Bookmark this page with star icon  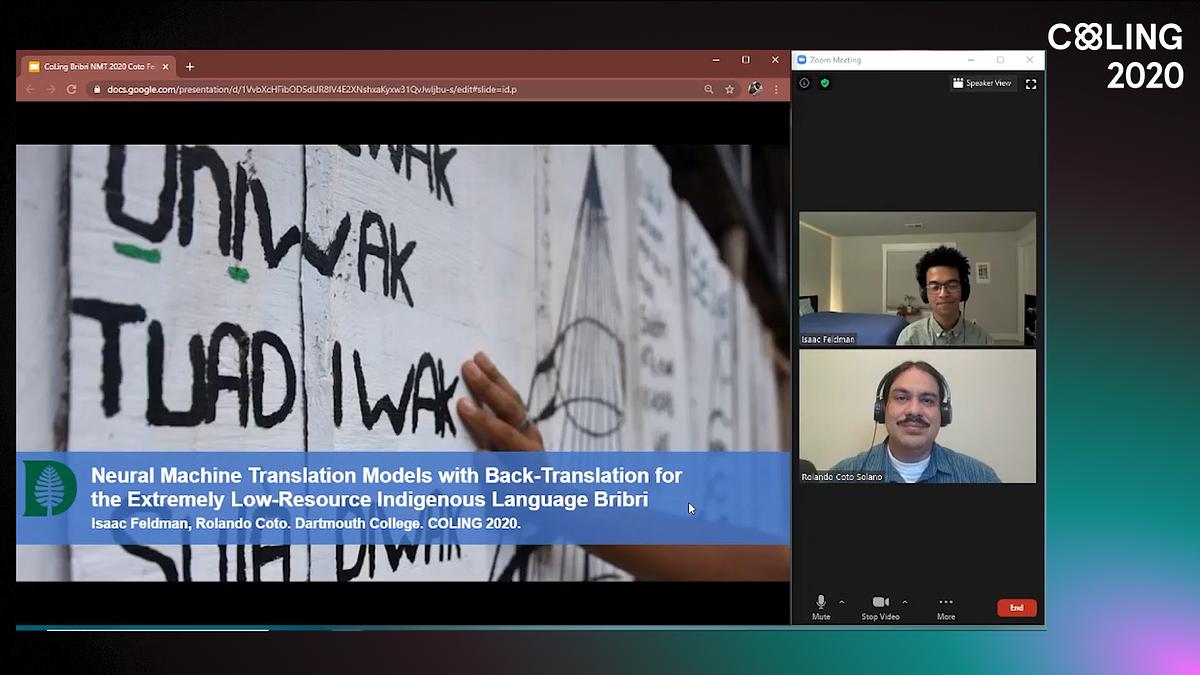730,89
